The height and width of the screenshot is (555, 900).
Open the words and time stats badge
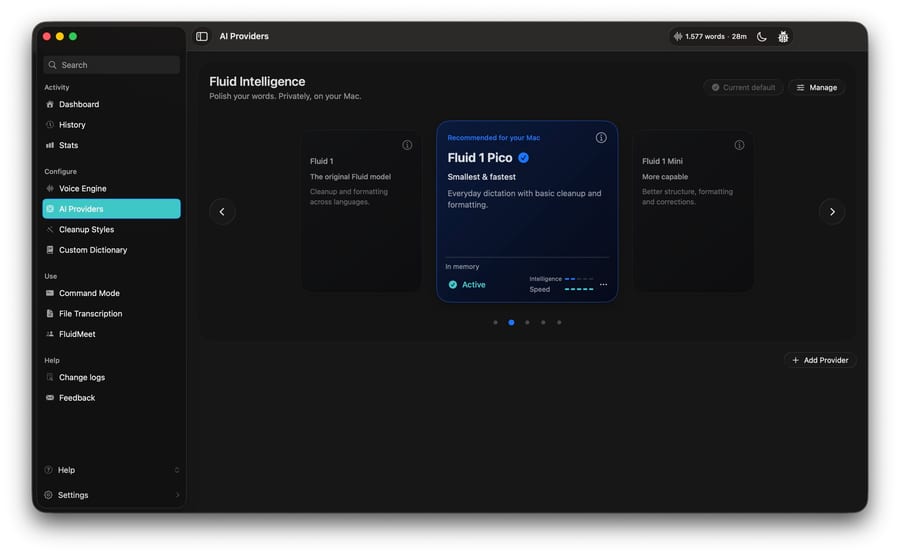(x=710, y=37)
